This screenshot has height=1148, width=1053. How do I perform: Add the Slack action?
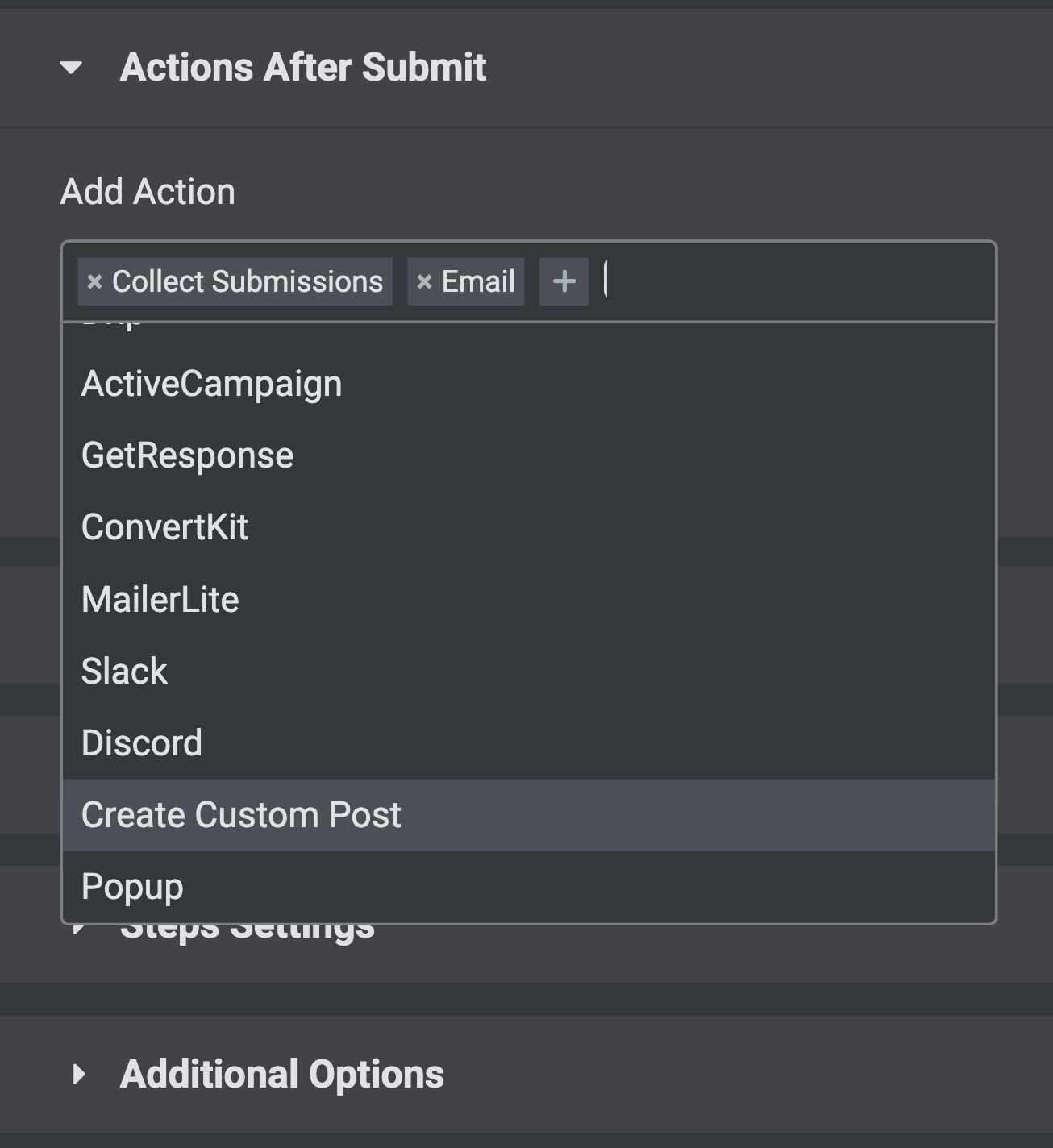124,672
